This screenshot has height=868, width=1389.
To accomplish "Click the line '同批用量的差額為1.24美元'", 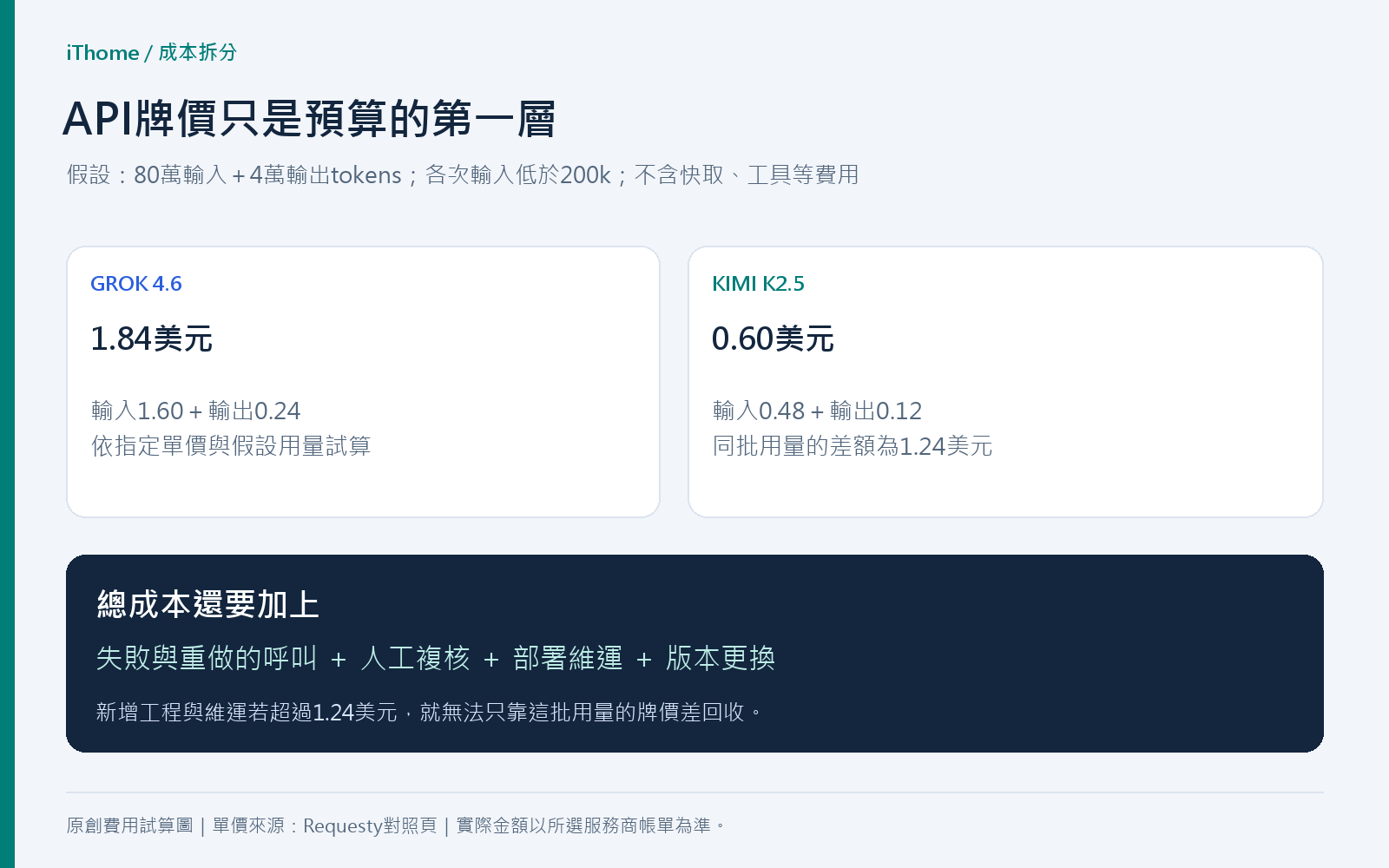I will pos(852,446).
